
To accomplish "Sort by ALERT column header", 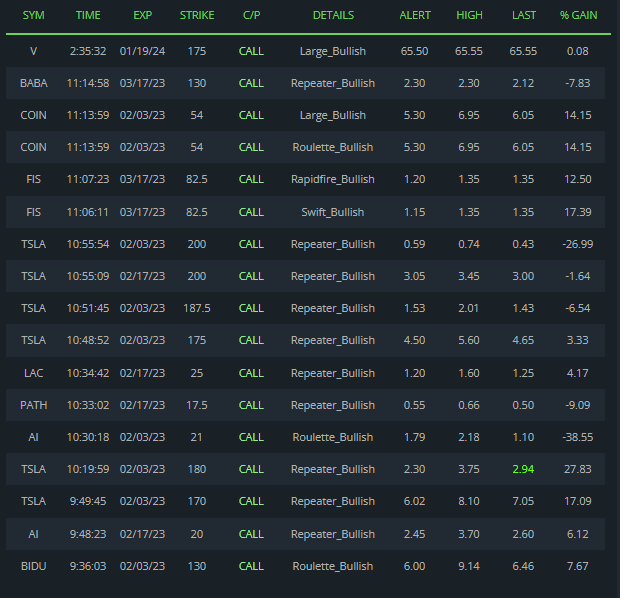I will (x=414, y=15).
